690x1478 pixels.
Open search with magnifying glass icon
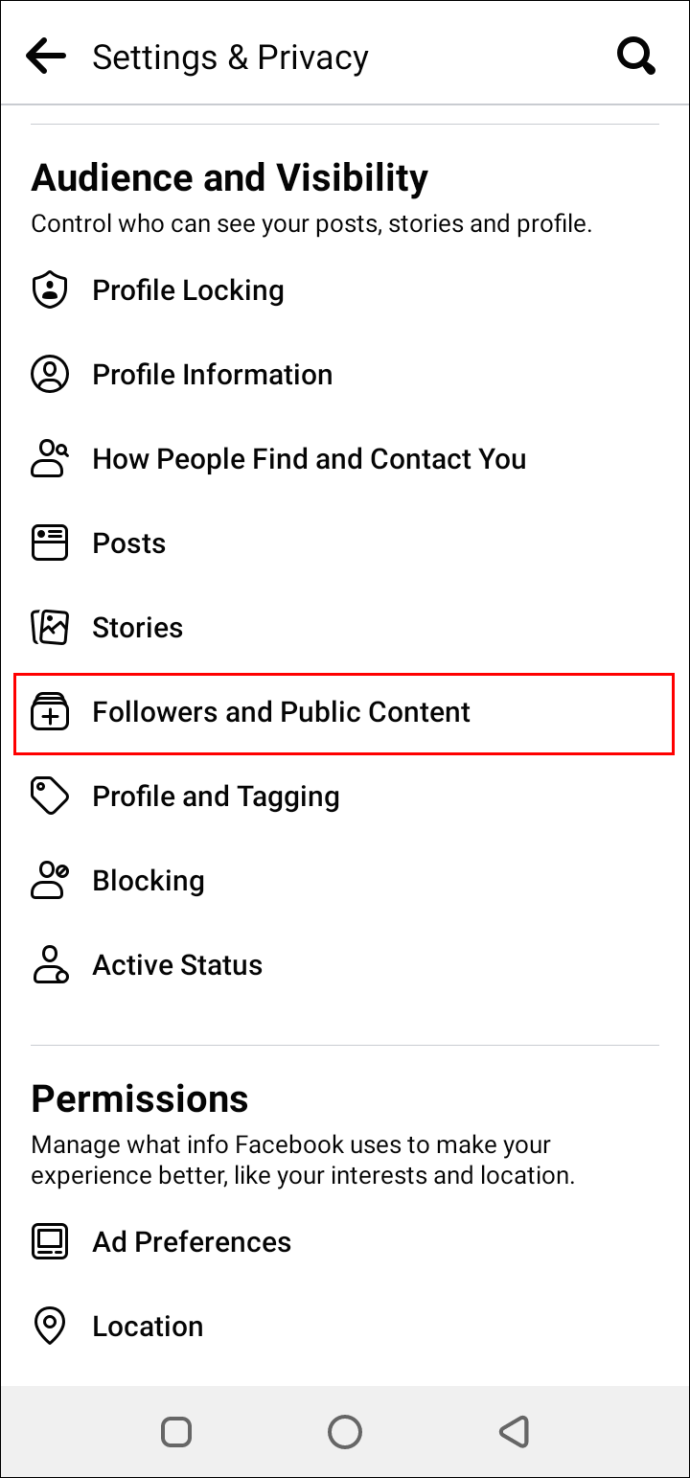(x=636, y=56)
